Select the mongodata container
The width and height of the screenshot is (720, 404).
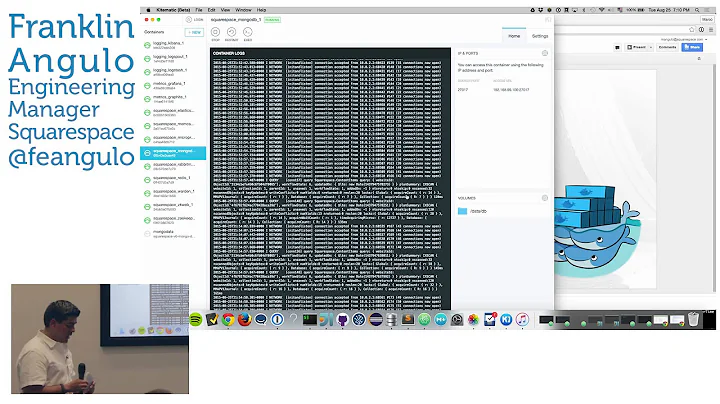(x=173, y=234)
